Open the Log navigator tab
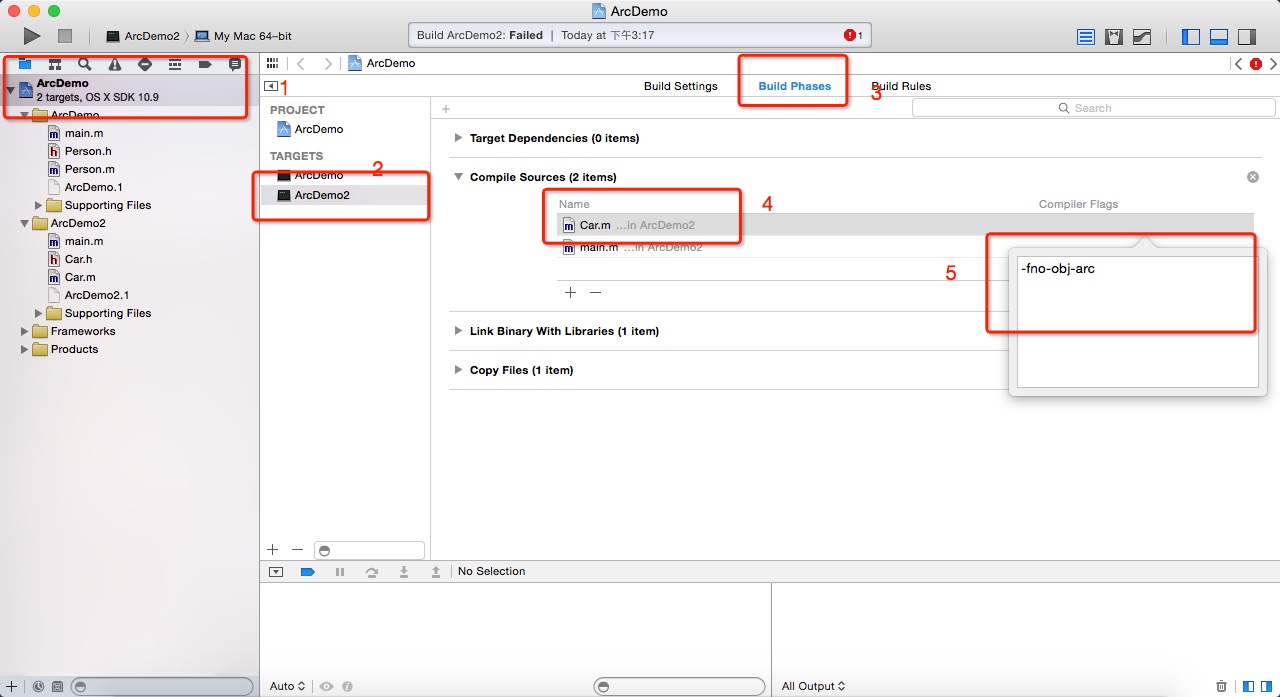Viewport: 1280px width, 697px height. tap(235, 64)
